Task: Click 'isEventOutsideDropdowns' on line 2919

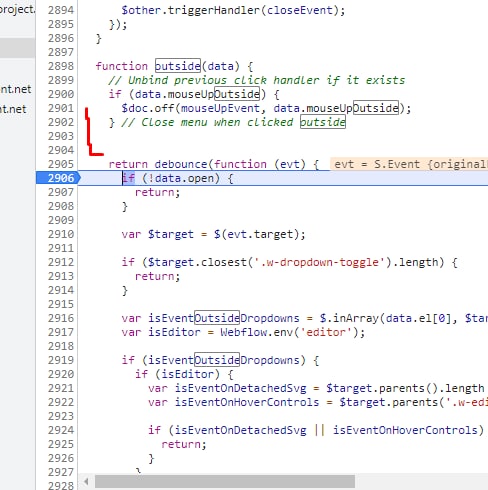Action: pyautogui.click(x=223, y=360)
